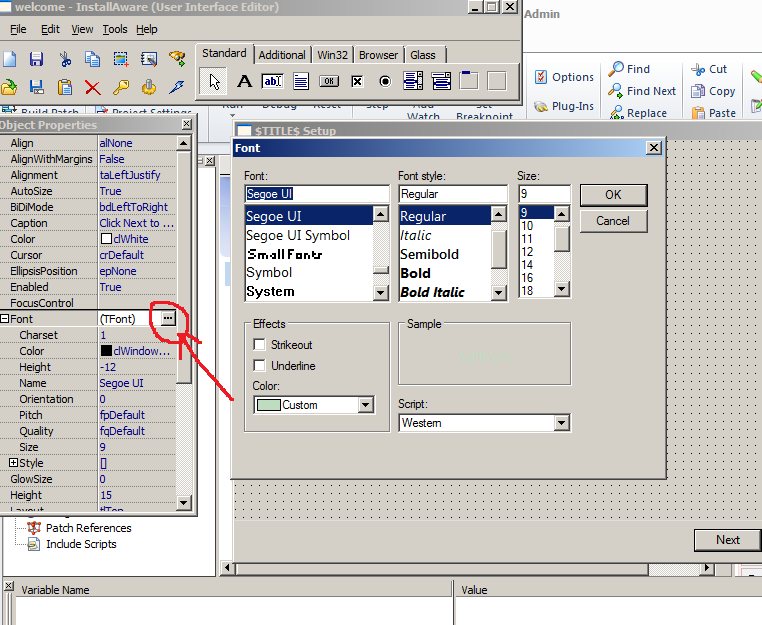Click the red X delete icon
762x625 pixels.
[x=92, y=87]
